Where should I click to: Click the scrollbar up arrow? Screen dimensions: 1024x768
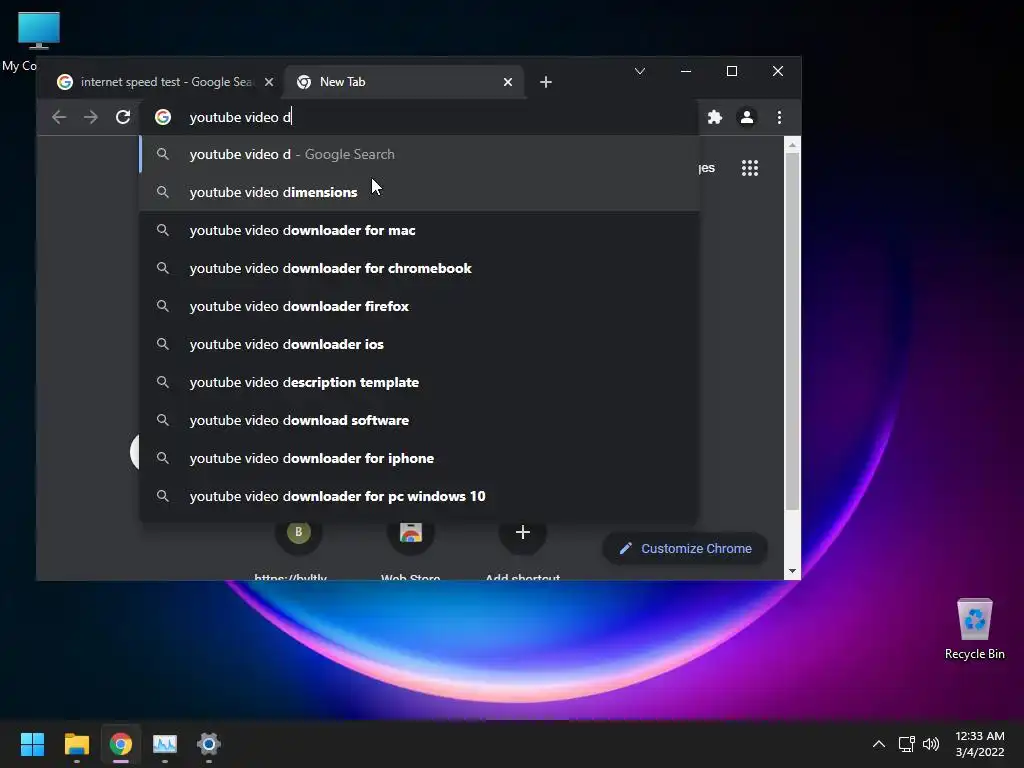[x=792, y=145]
